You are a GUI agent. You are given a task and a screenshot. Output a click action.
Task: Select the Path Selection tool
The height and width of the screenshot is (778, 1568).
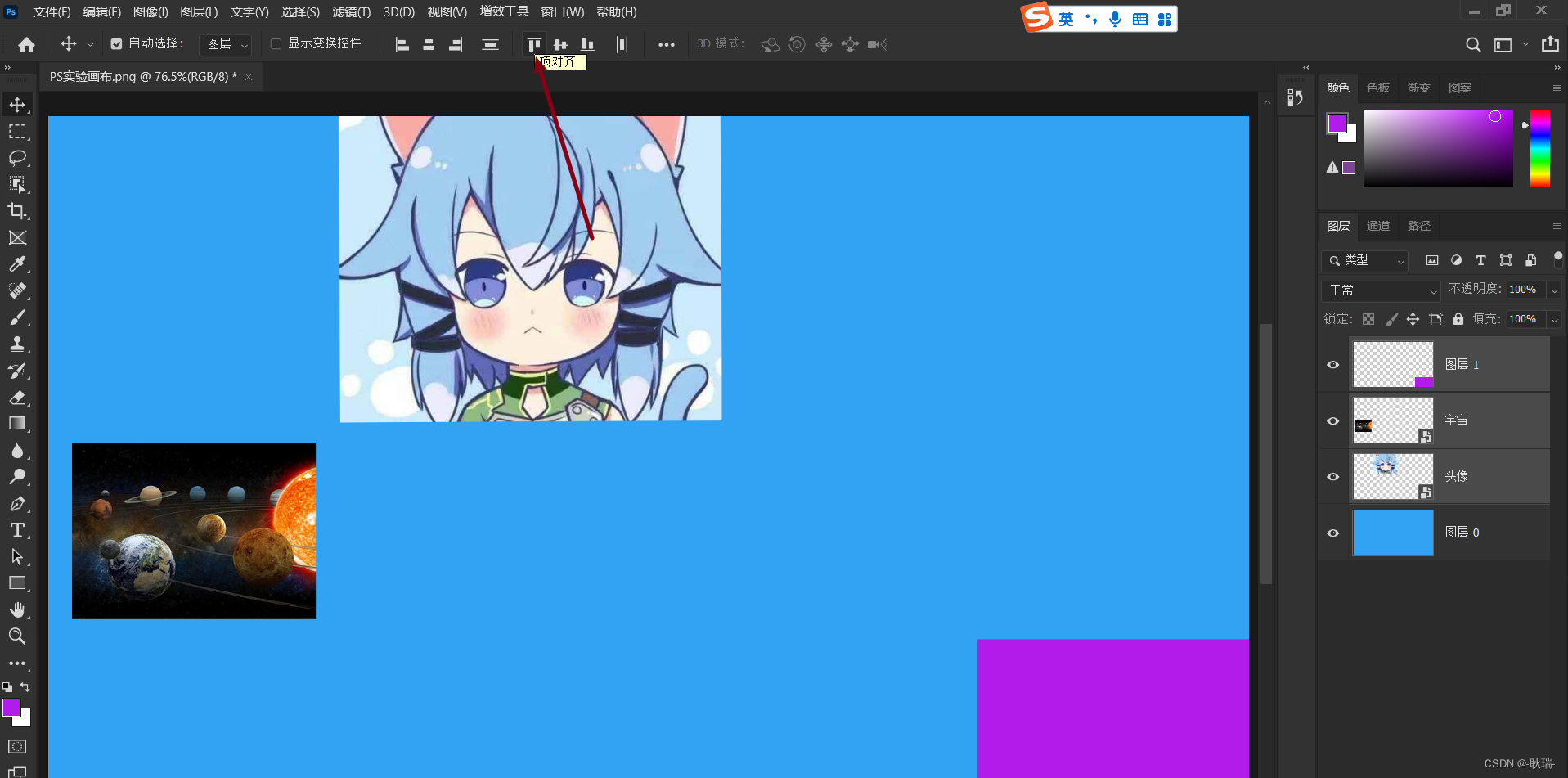click(17, 557)
